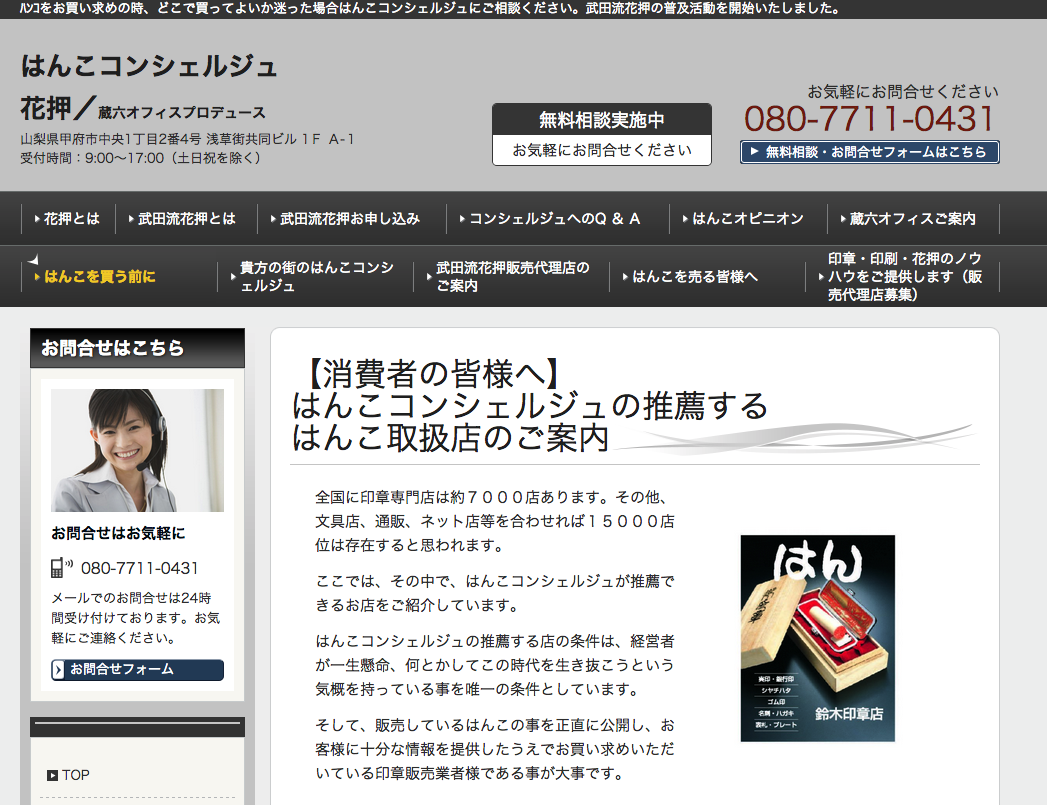
Task: Open 蔵六オフィスご案内 menu item
Action: [x=911, y=218]
